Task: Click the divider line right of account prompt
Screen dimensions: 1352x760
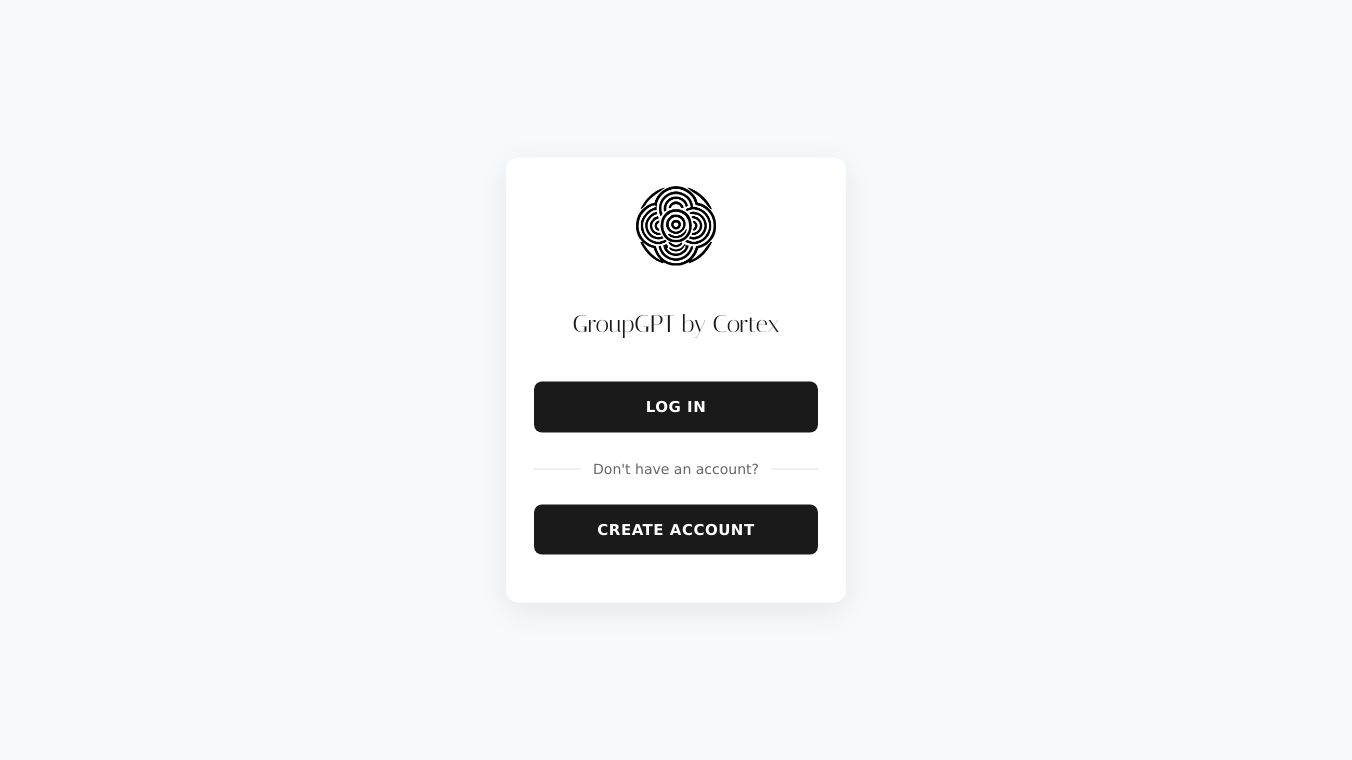Action: [794, 469]
